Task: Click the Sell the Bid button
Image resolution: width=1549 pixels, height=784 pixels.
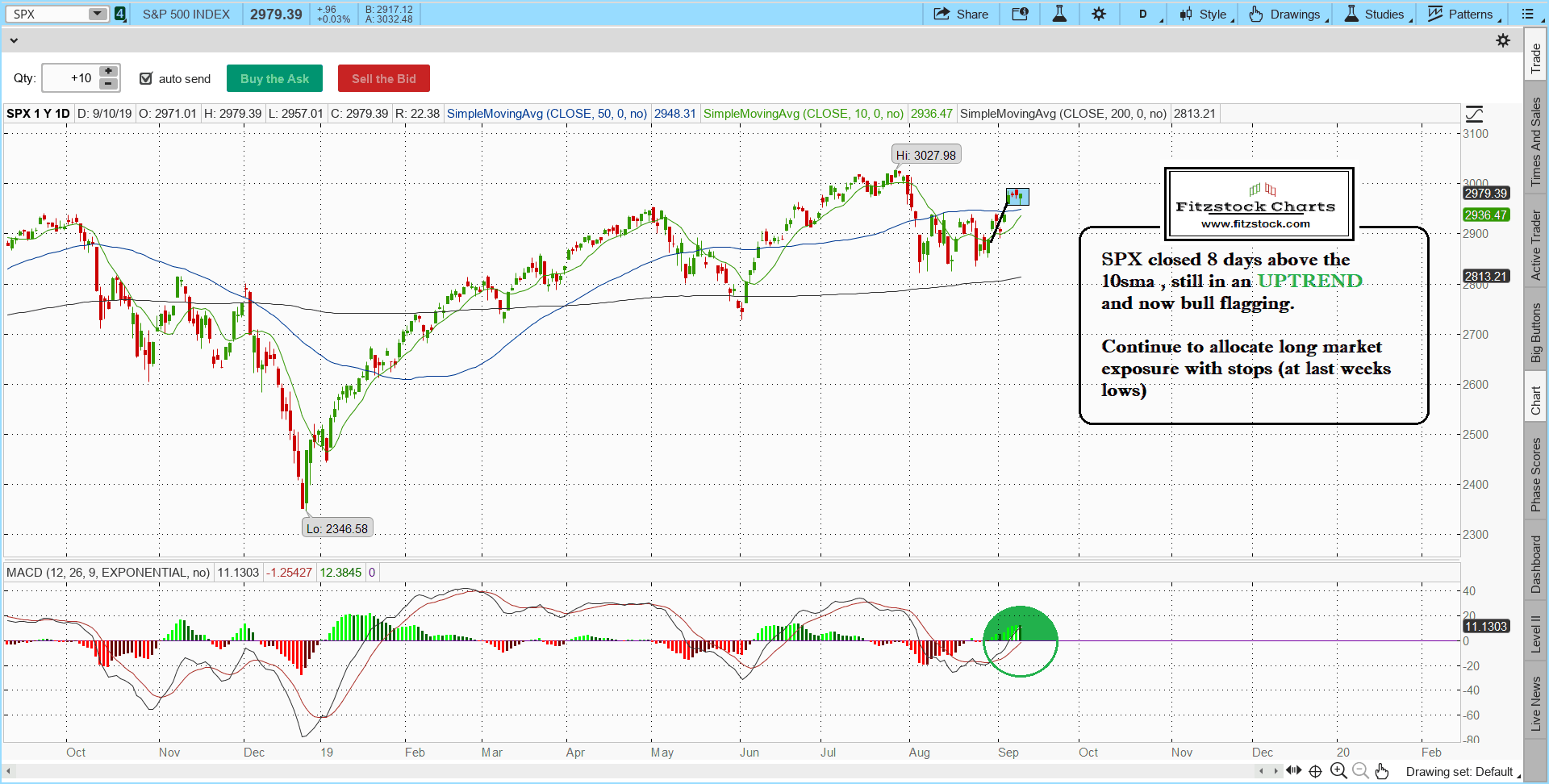Action: tap(383, 78)
